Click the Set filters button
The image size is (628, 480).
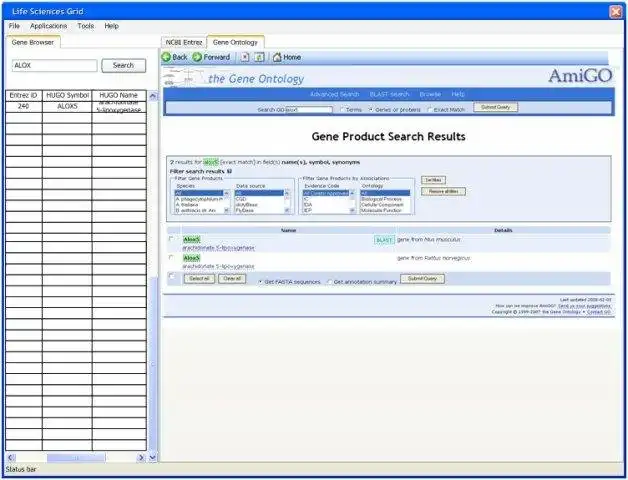[433, 180]
